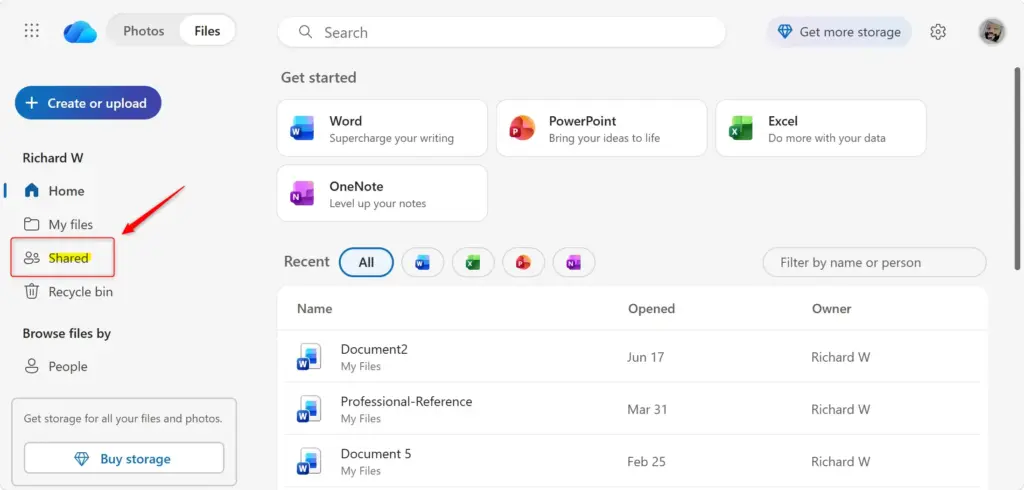Click the Mar 31 opened date
This screenshot has width=1024, height=490.
pyautogui.click(x=647, y=409)
